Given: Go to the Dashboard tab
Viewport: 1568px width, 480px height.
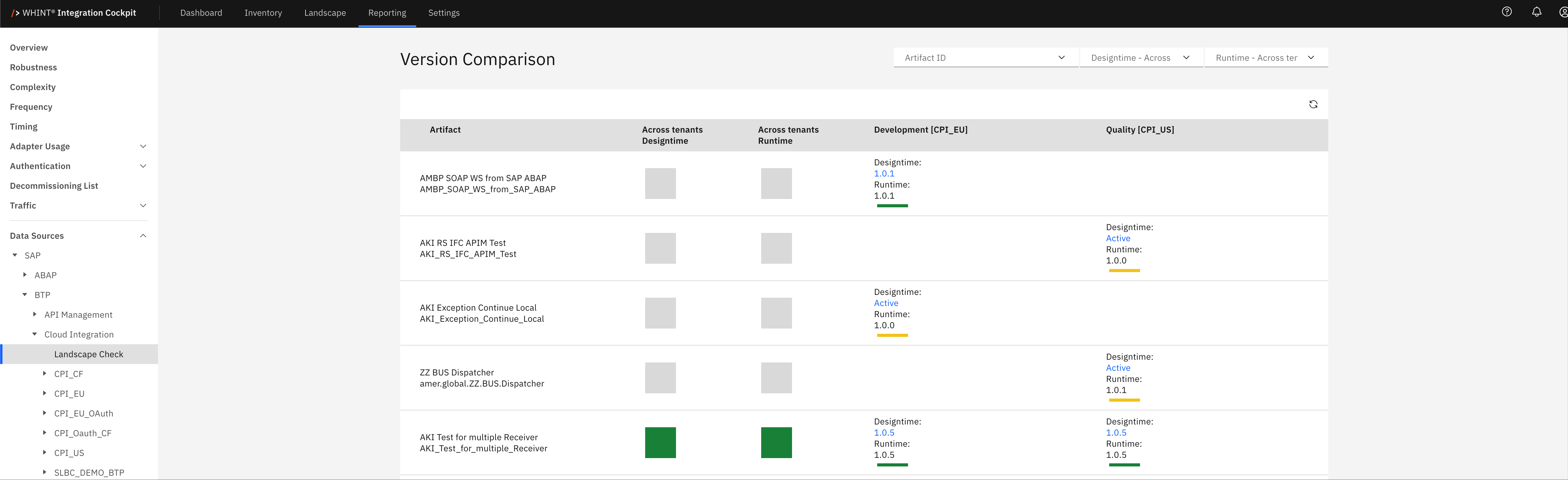Looking at the screenshot, I should (x=201, y=13).
